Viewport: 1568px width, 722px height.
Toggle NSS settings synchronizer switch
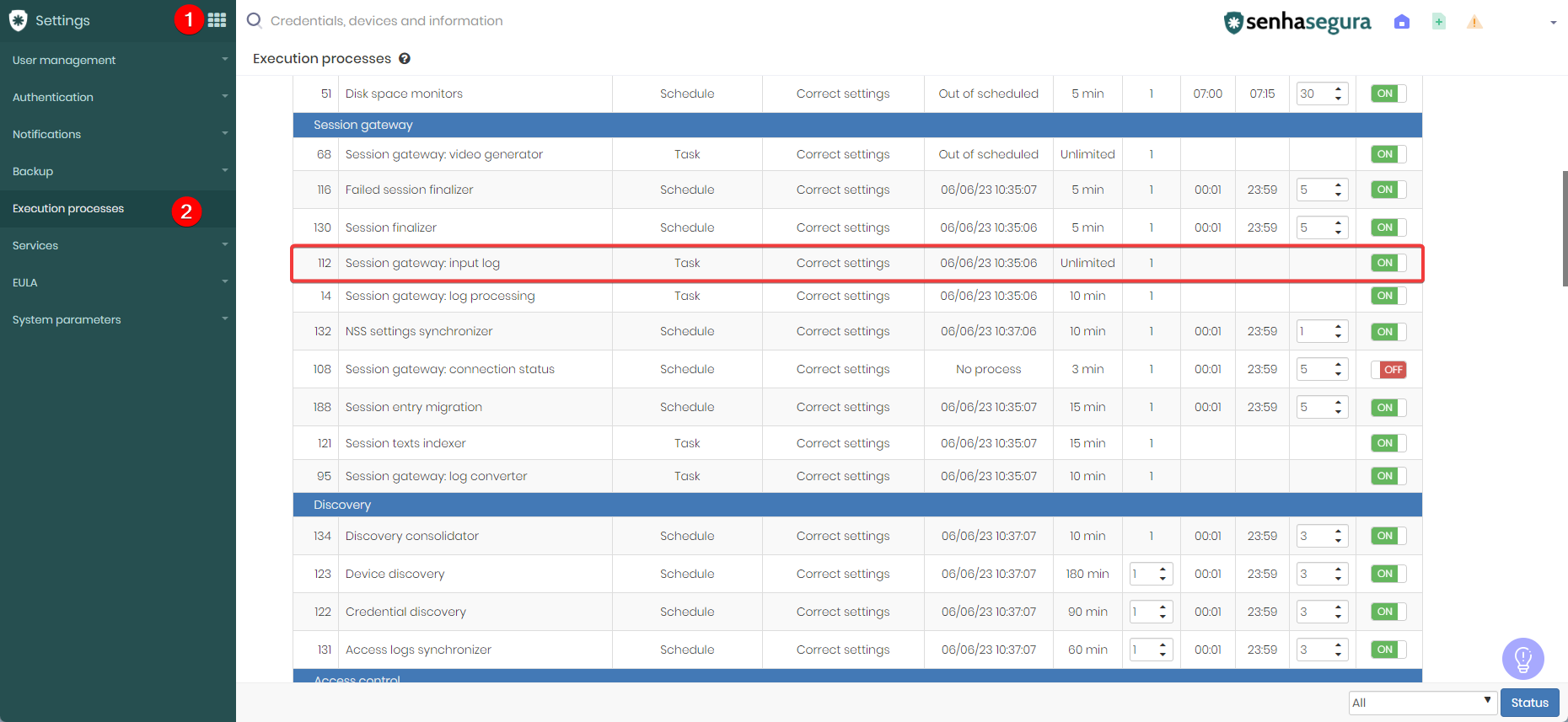pos(1388,331)
